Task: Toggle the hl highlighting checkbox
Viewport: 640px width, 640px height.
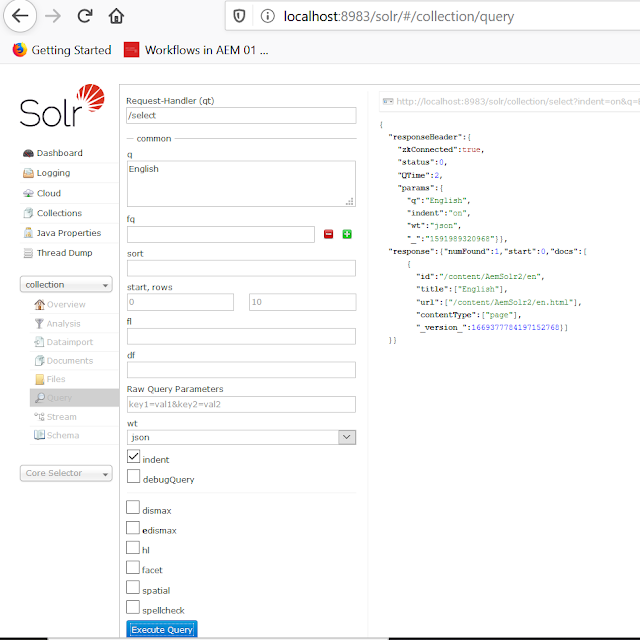Action: pos(133,547)
